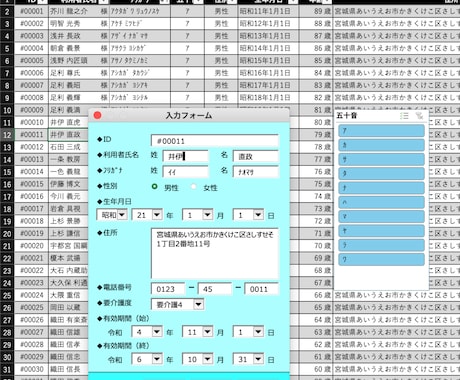Filter by サ in the 五十音 slicer

381,159
